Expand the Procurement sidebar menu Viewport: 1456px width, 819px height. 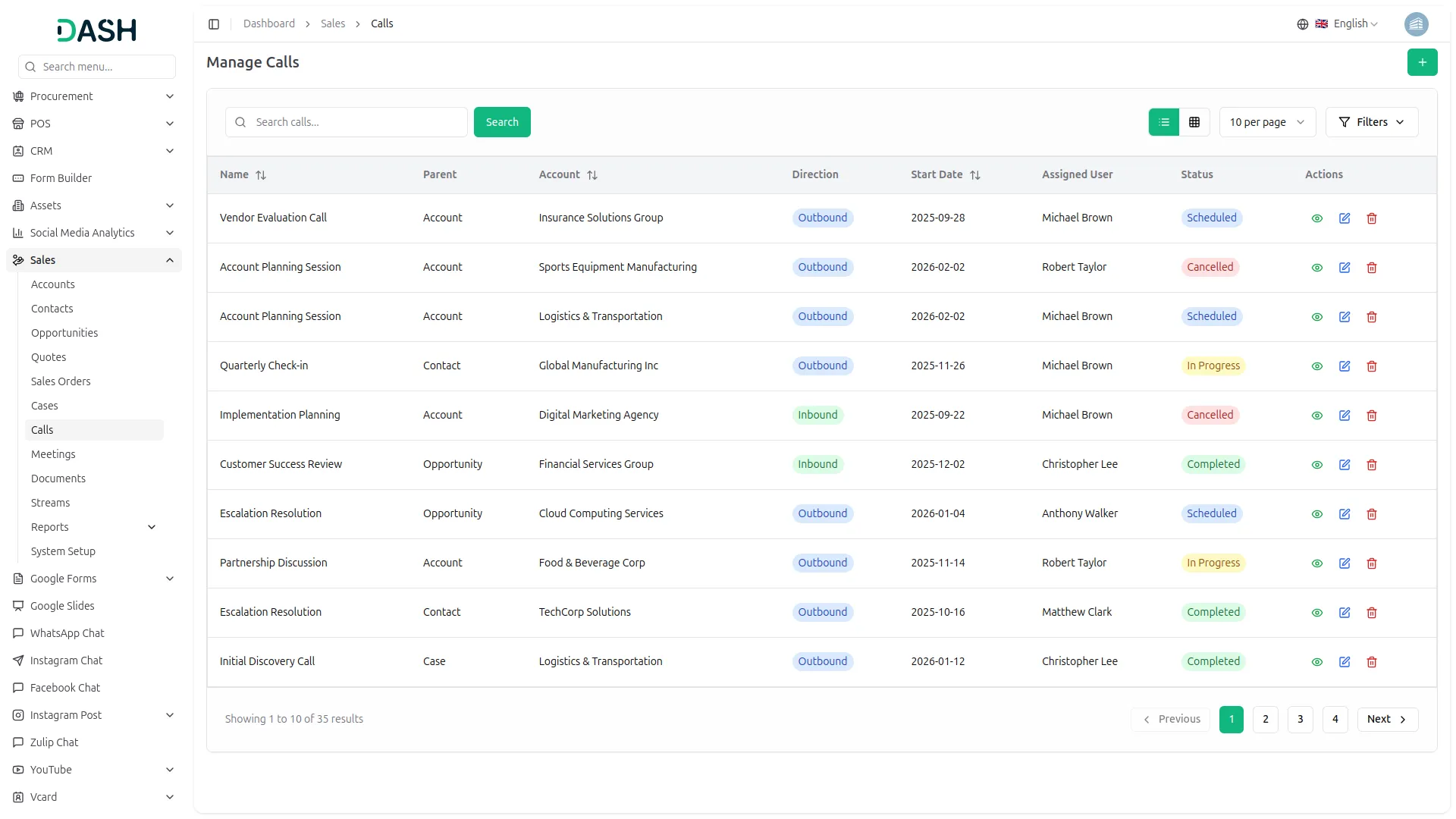(x=94, y=96)
